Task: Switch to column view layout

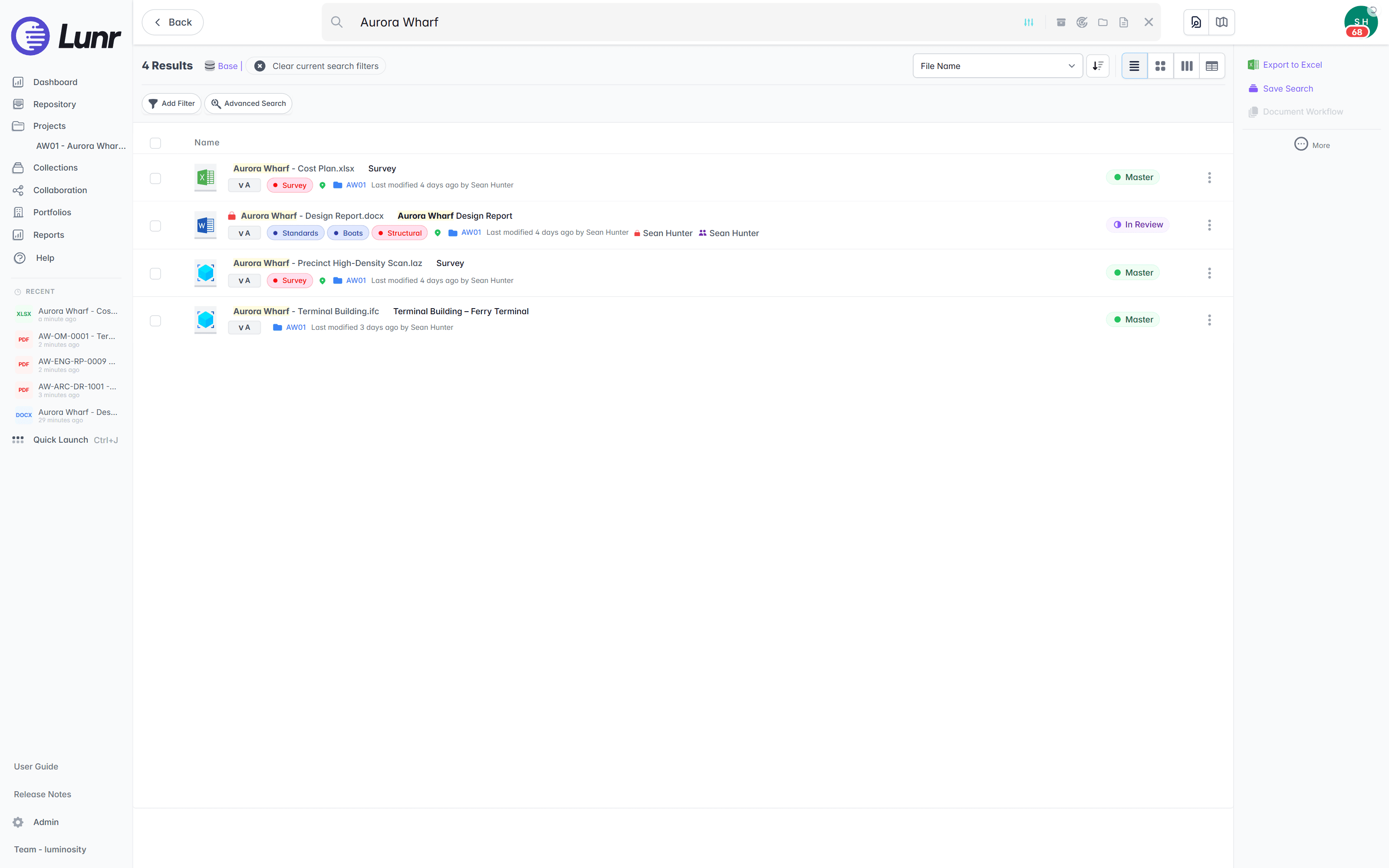Action: (1186, 66)
